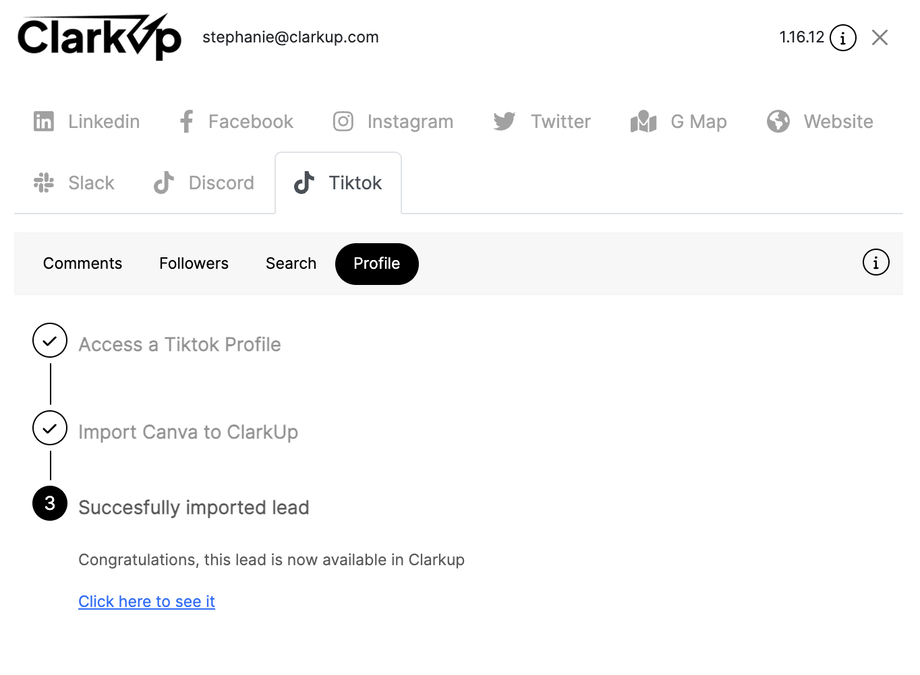The width and height of the screenshot is (920, 675).
Task: Click the Twitter bird icon
Action: [x=505, y=122]
